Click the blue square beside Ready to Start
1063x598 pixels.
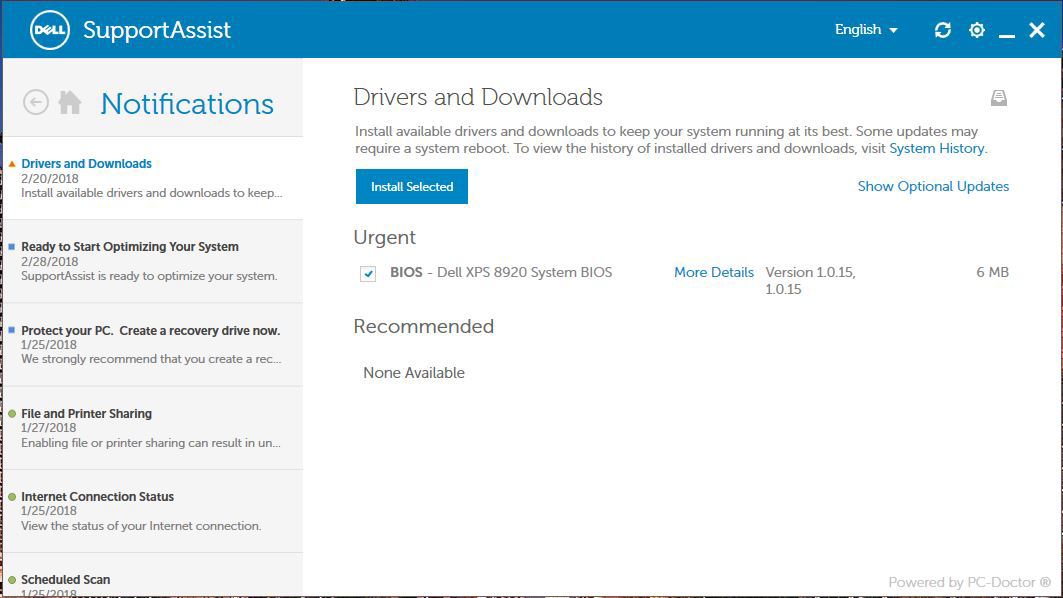(12, 247)
